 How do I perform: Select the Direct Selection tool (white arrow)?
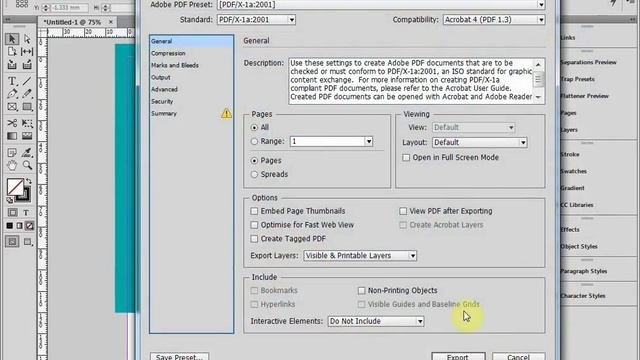tap(27, 39)
